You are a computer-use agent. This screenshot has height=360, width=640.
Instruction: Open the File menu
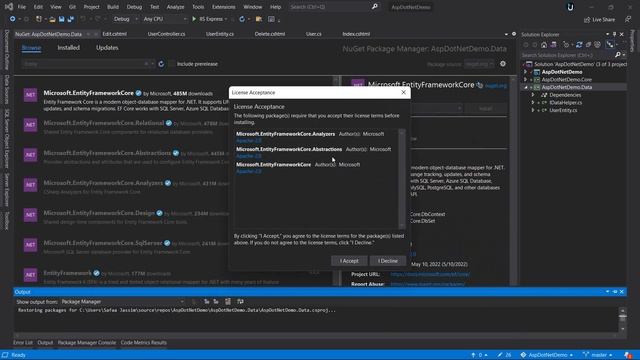22,7
